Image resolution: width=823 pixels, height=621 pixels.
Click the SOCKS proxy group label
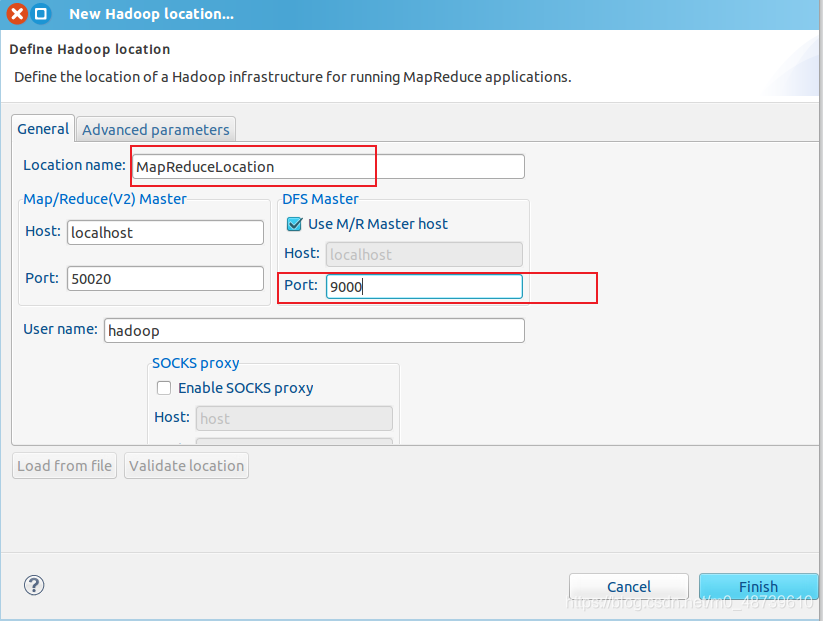(196, 363)
